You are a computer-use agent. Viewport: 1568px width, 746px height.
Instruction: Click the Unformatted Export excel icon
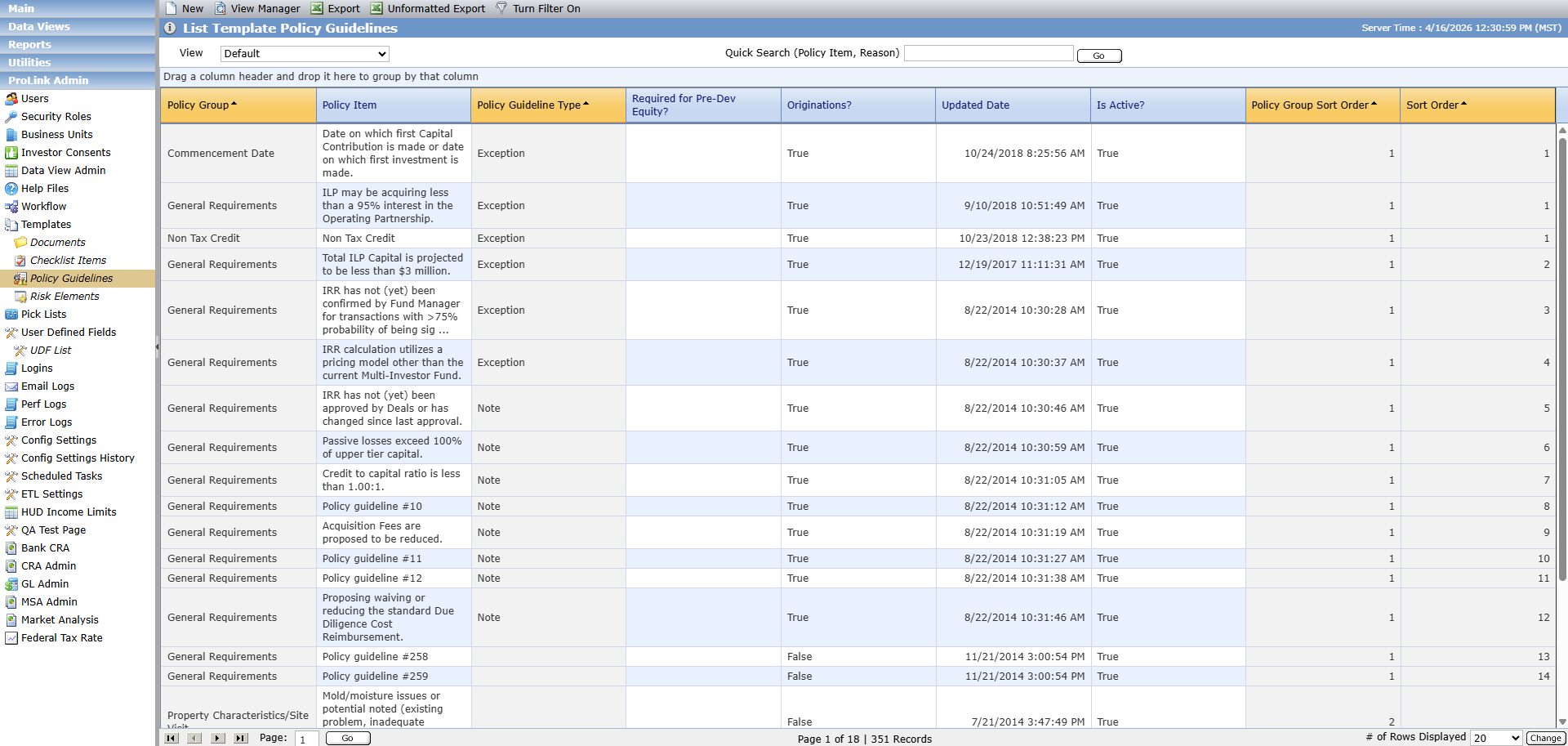(x=376, y=8)
